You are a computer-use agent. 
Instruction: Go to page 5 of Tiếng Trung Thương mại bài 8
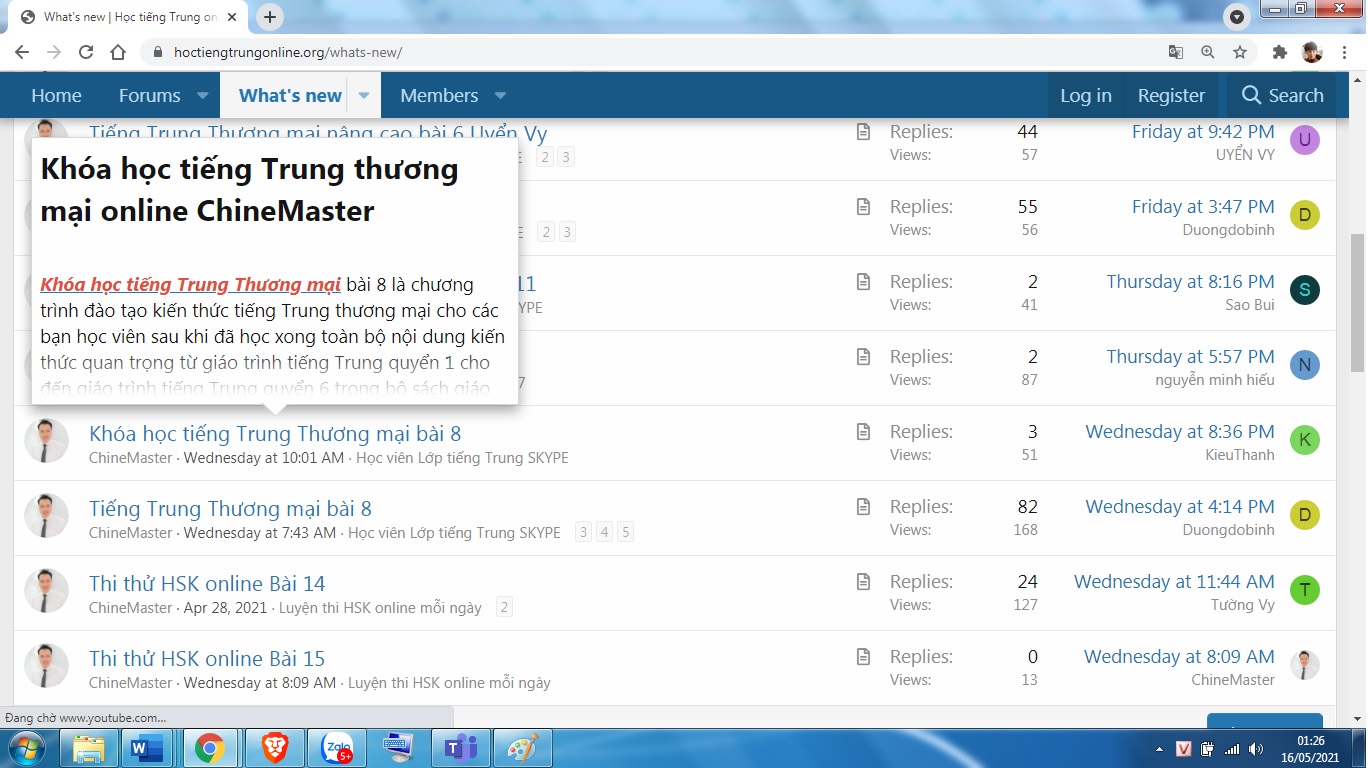625,533
